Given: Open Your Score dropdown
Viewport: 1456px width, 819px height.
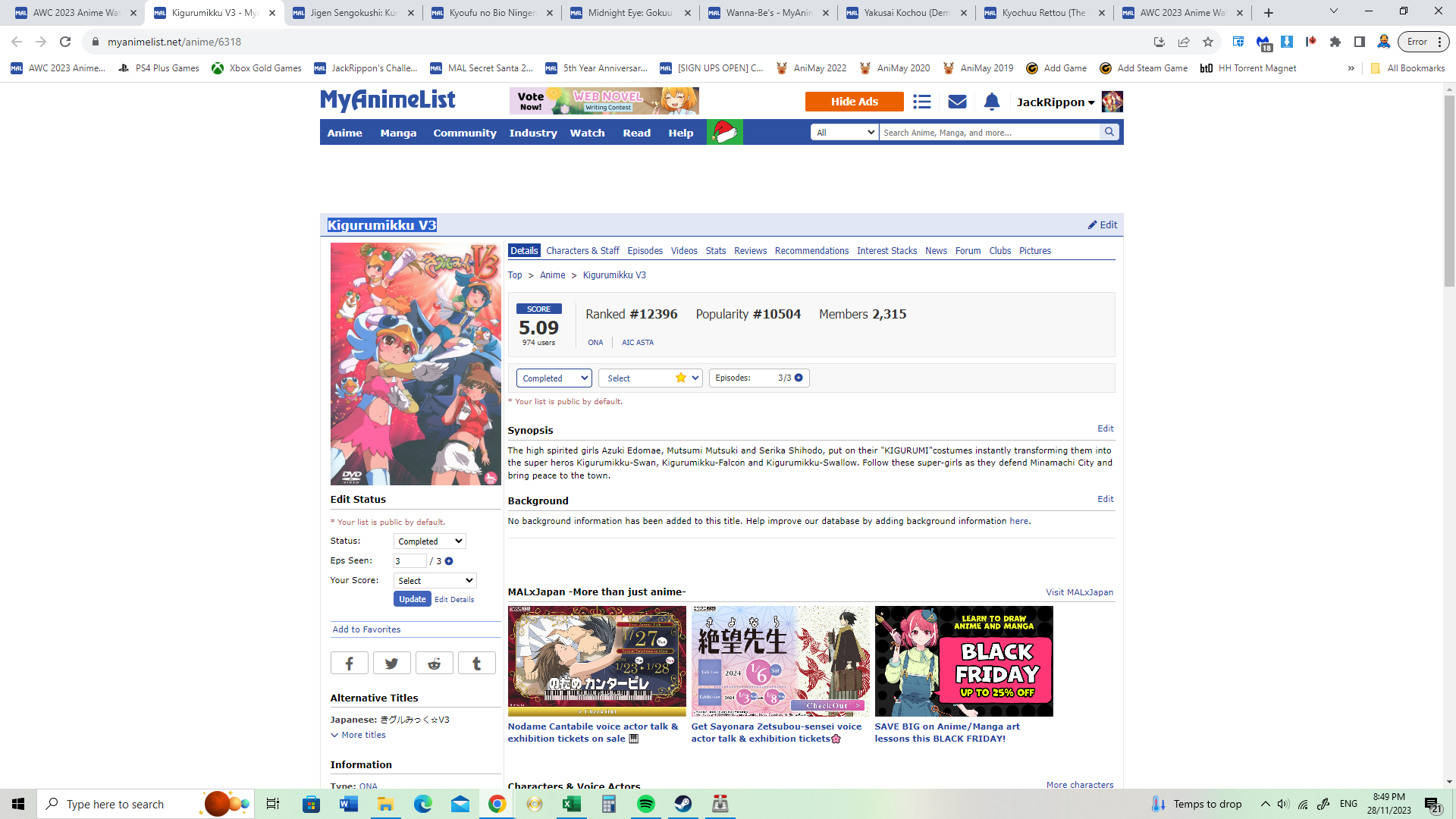Looking at the screenshot, I should pos(435,581).
